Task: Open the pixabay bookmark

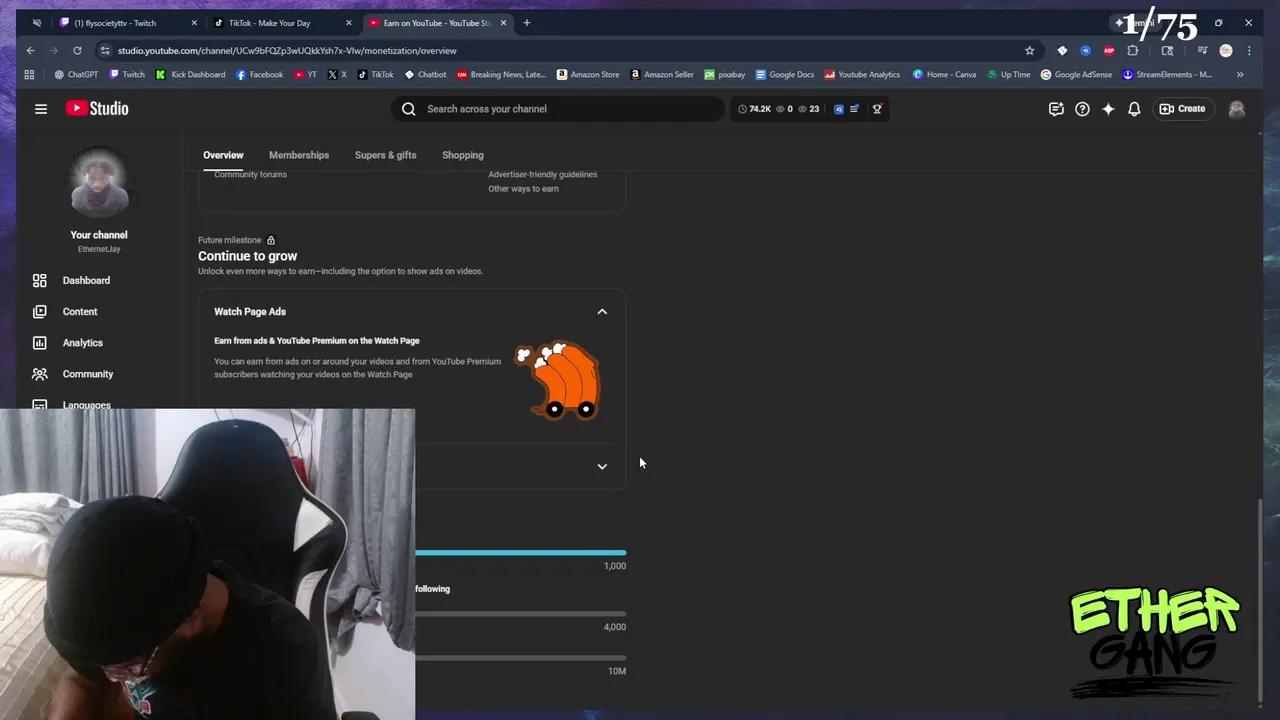Action: (x=724, y=74)
